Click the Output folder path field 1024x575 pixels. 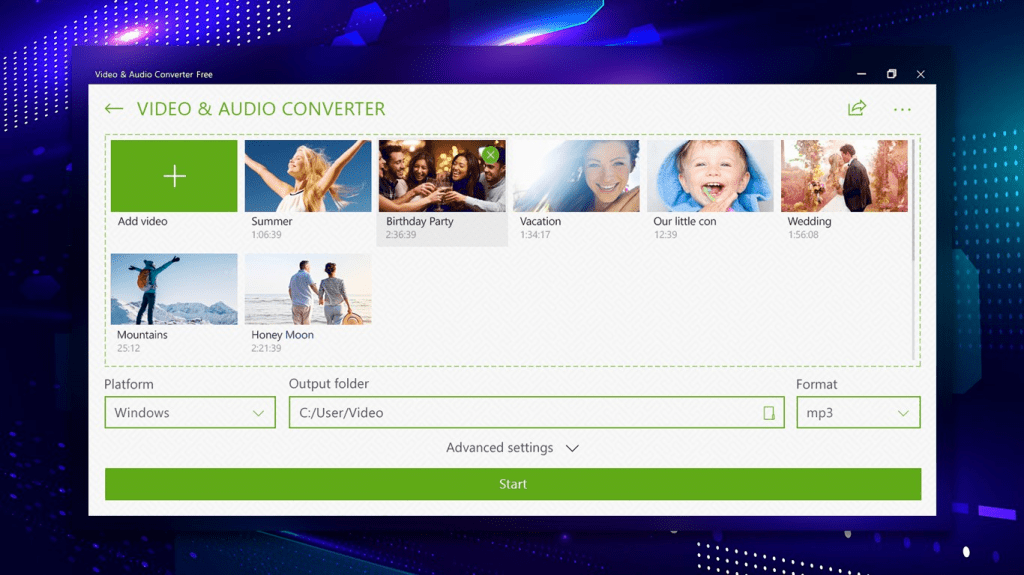520,413
